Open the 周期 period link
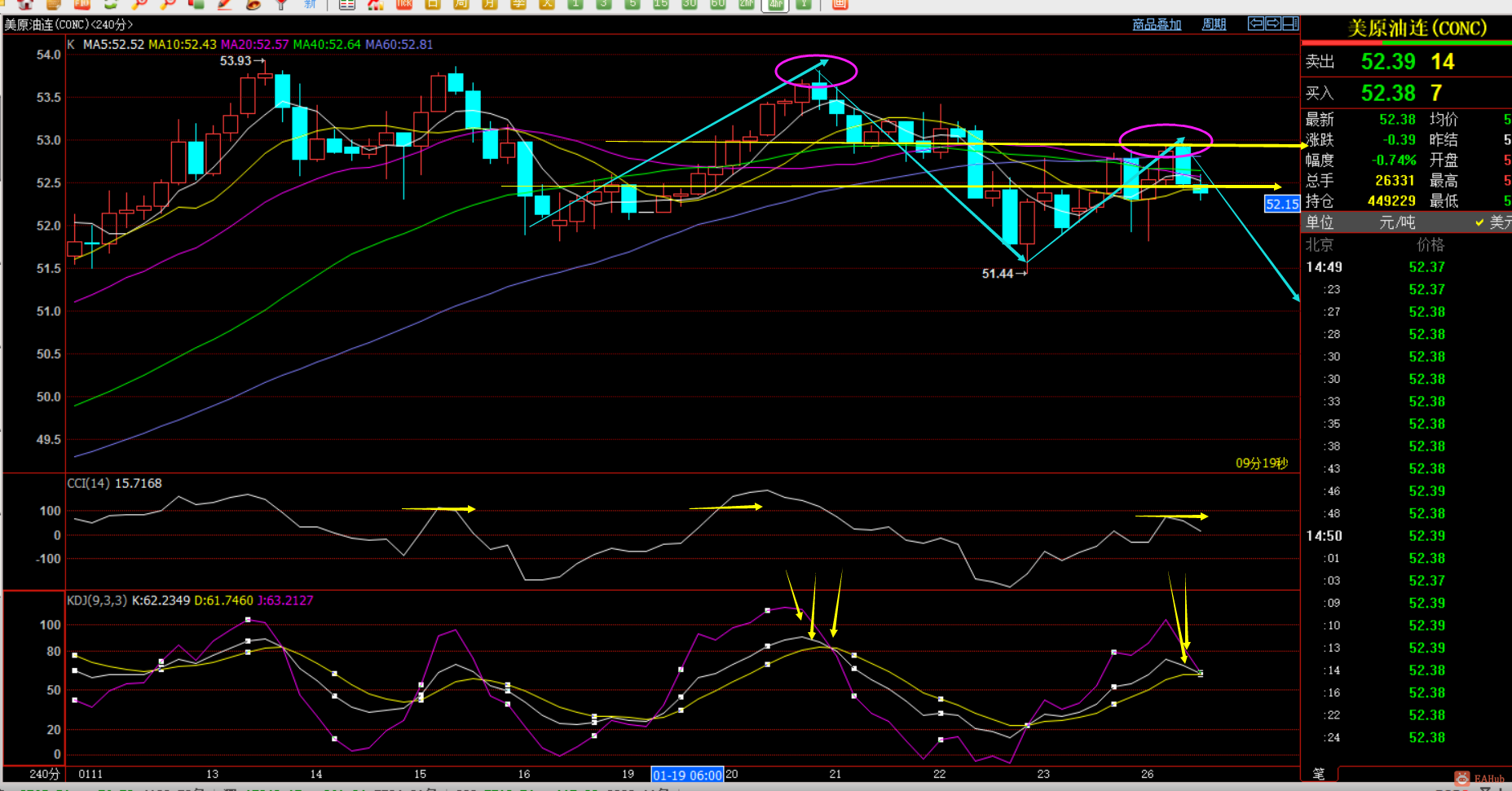The width and height of the screenshot is (1512, 791). pyautogui.click(x=1214, y=24)
